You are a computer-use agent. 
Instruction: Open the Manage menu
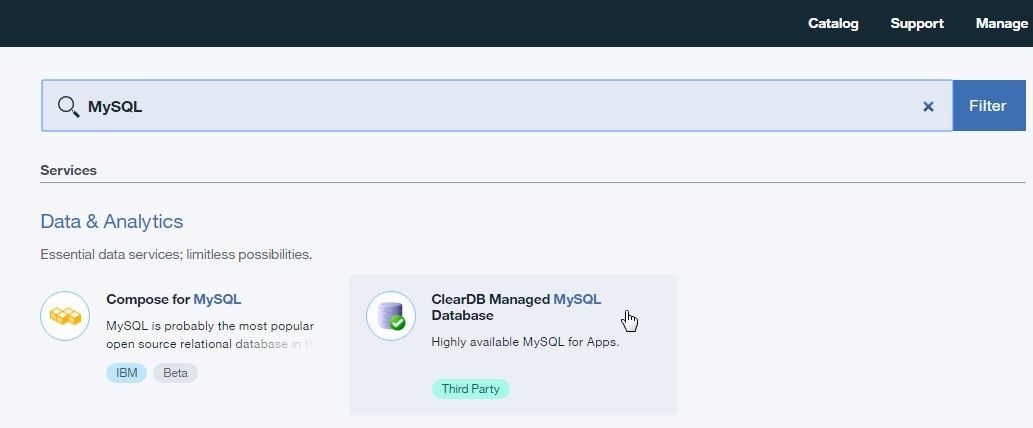pos(1001,23)
